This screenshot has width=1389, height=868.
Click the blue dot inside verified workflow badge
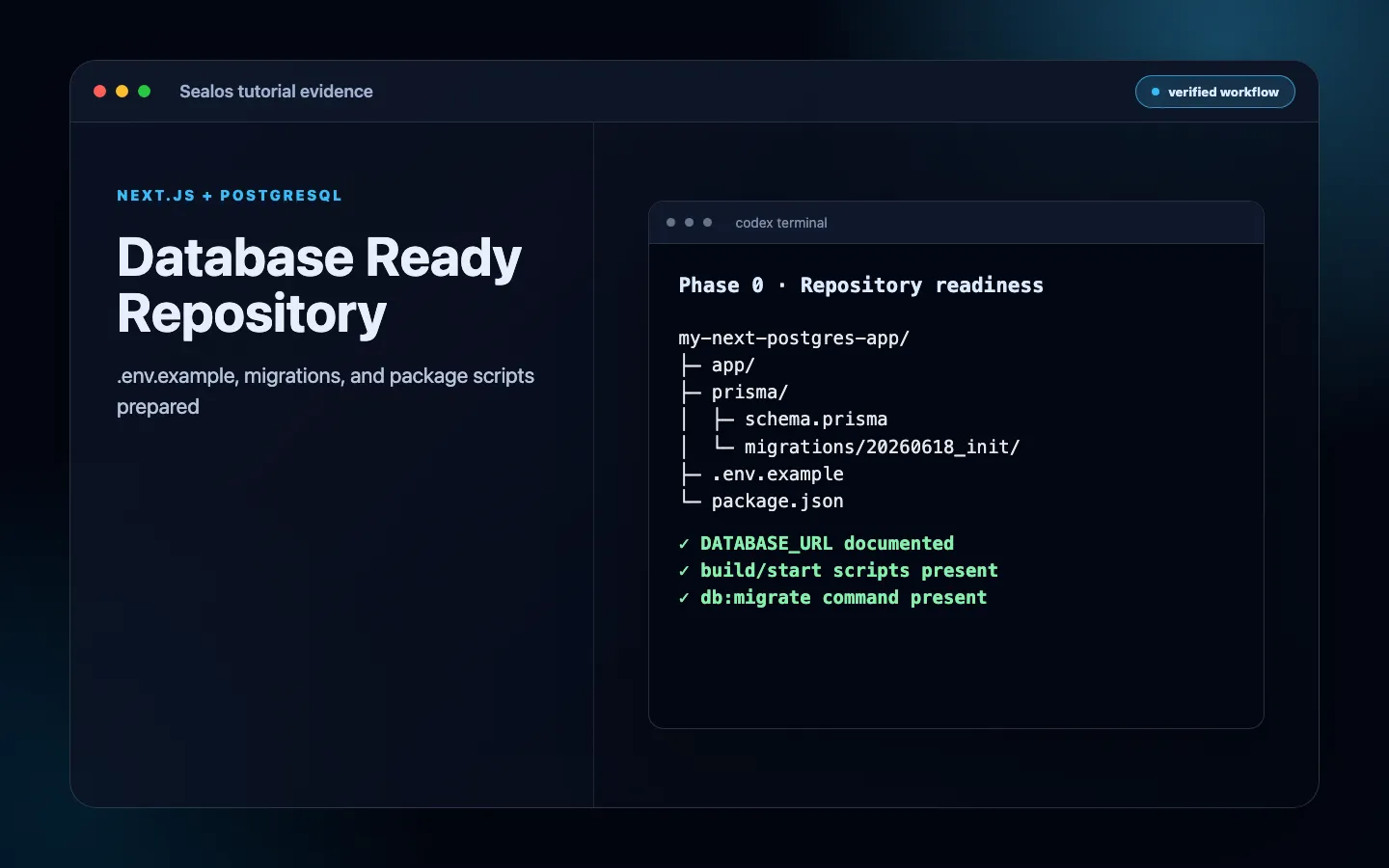pos(1156,92)
